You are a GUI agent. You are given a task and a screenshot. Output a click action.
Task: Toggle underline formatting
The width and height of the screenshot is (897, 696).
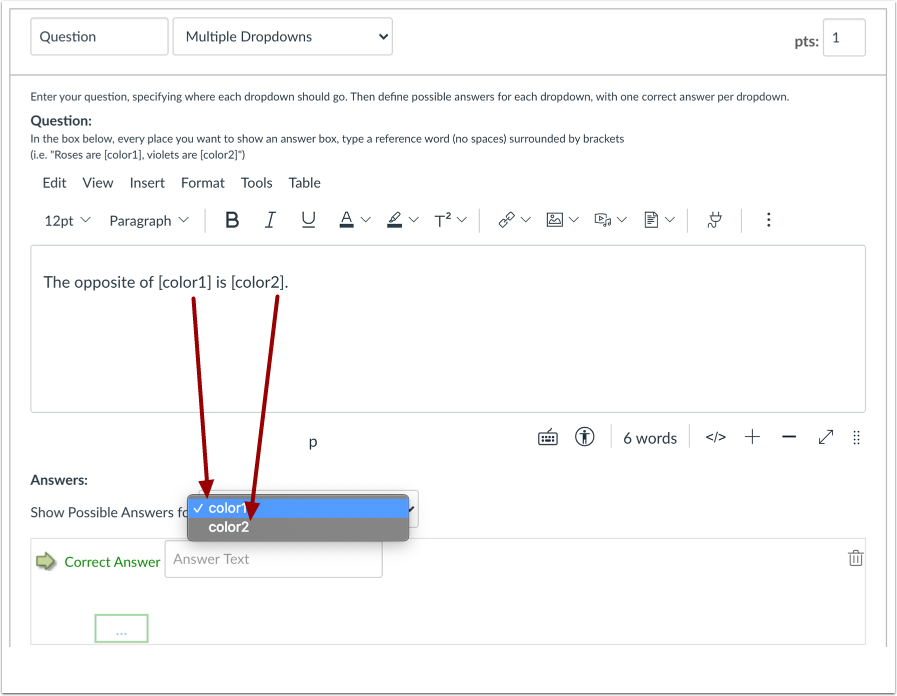coord(308,220)
